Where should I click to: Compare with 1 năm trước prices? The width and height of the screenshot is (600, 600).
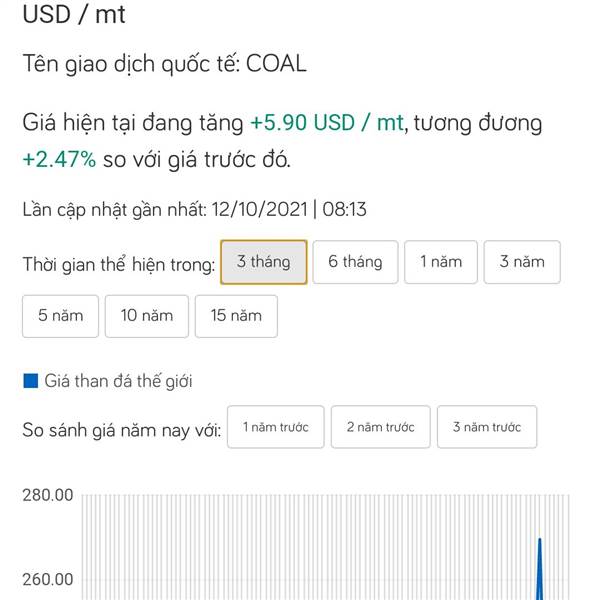tap(275, 427)
